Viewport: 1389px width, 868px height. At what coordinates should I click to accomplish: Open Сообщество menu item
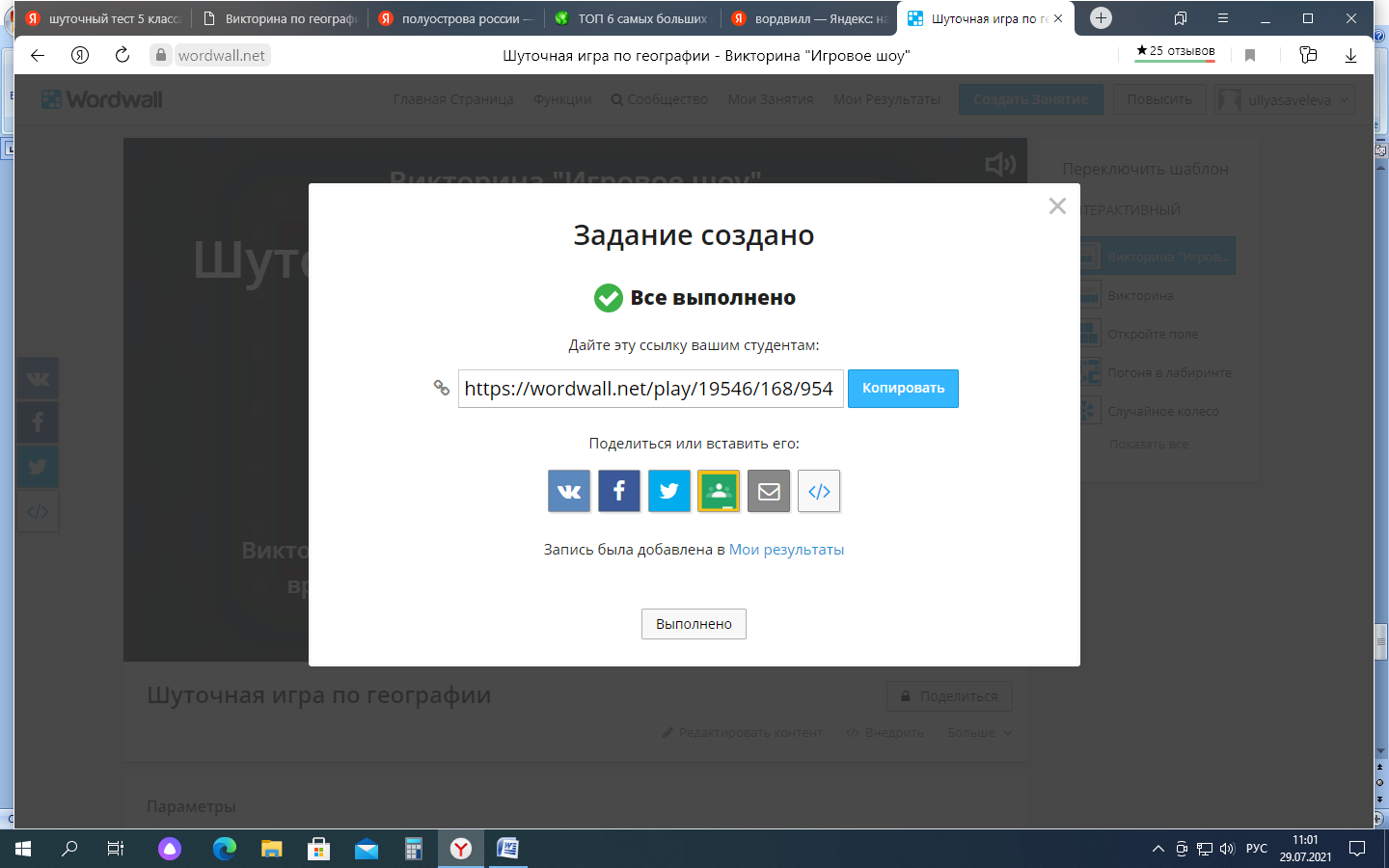(660, 99)
